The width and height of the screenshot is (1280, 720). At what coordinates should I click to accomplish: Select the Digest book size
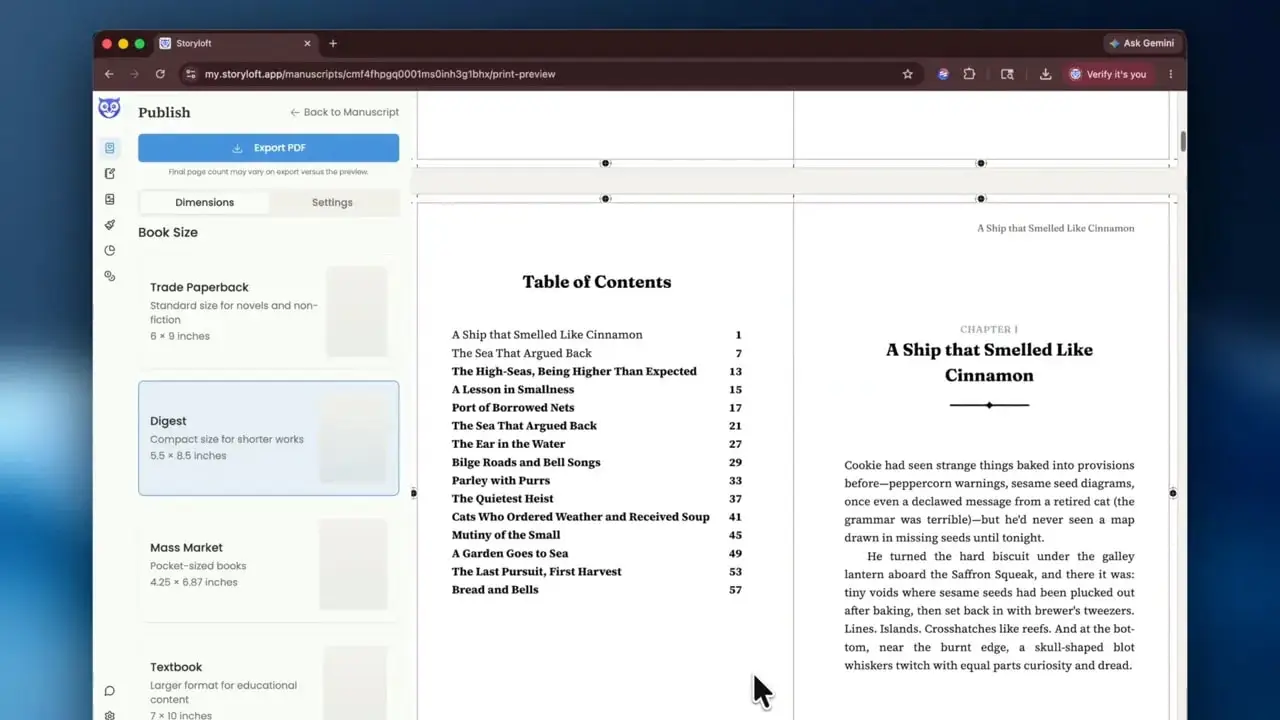point(268,438)
